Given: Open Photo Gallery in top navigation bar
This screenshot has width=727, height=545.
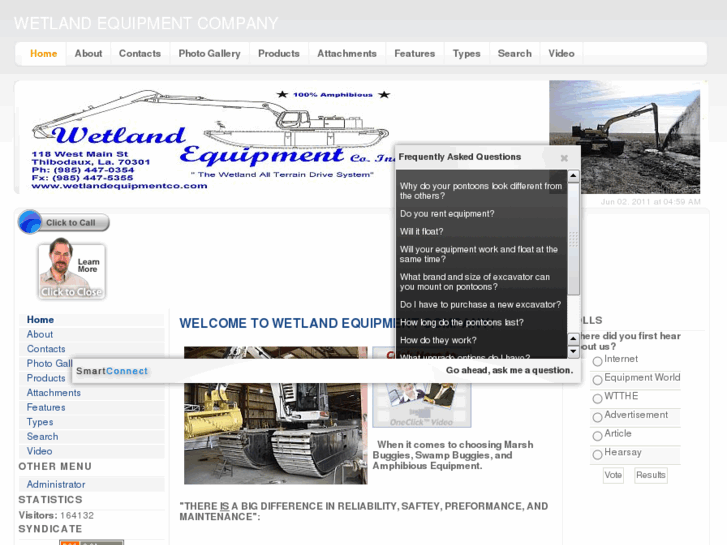Looking at the screenshot, I should [x=210, y=53].
